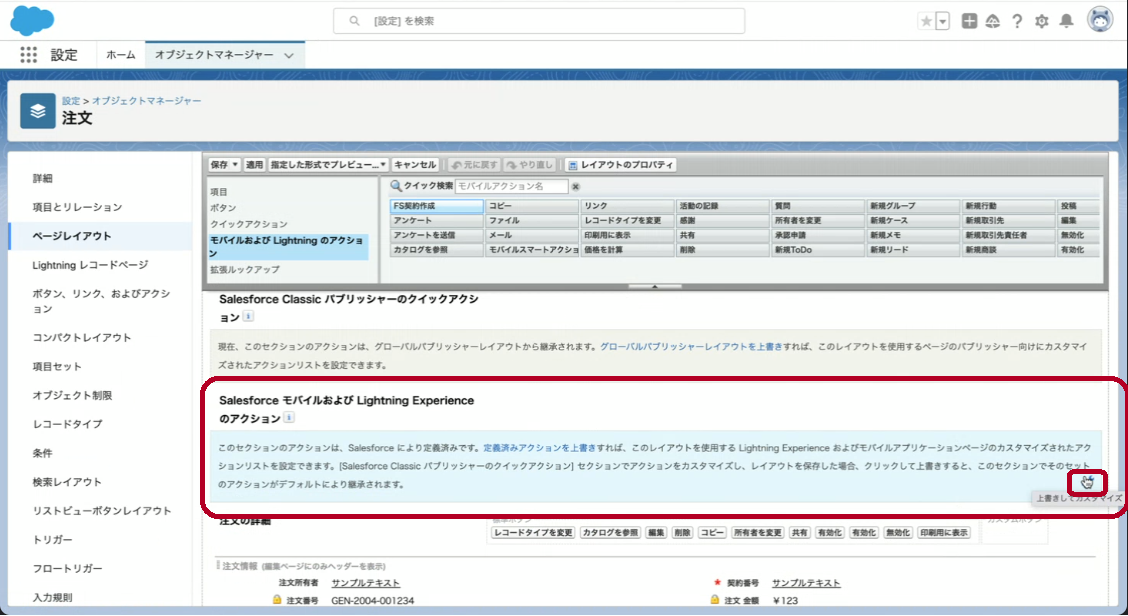Select the 新規ToDo palette action
The width and height of the screenshot is (1128, 616).
[x=817, y=250]
